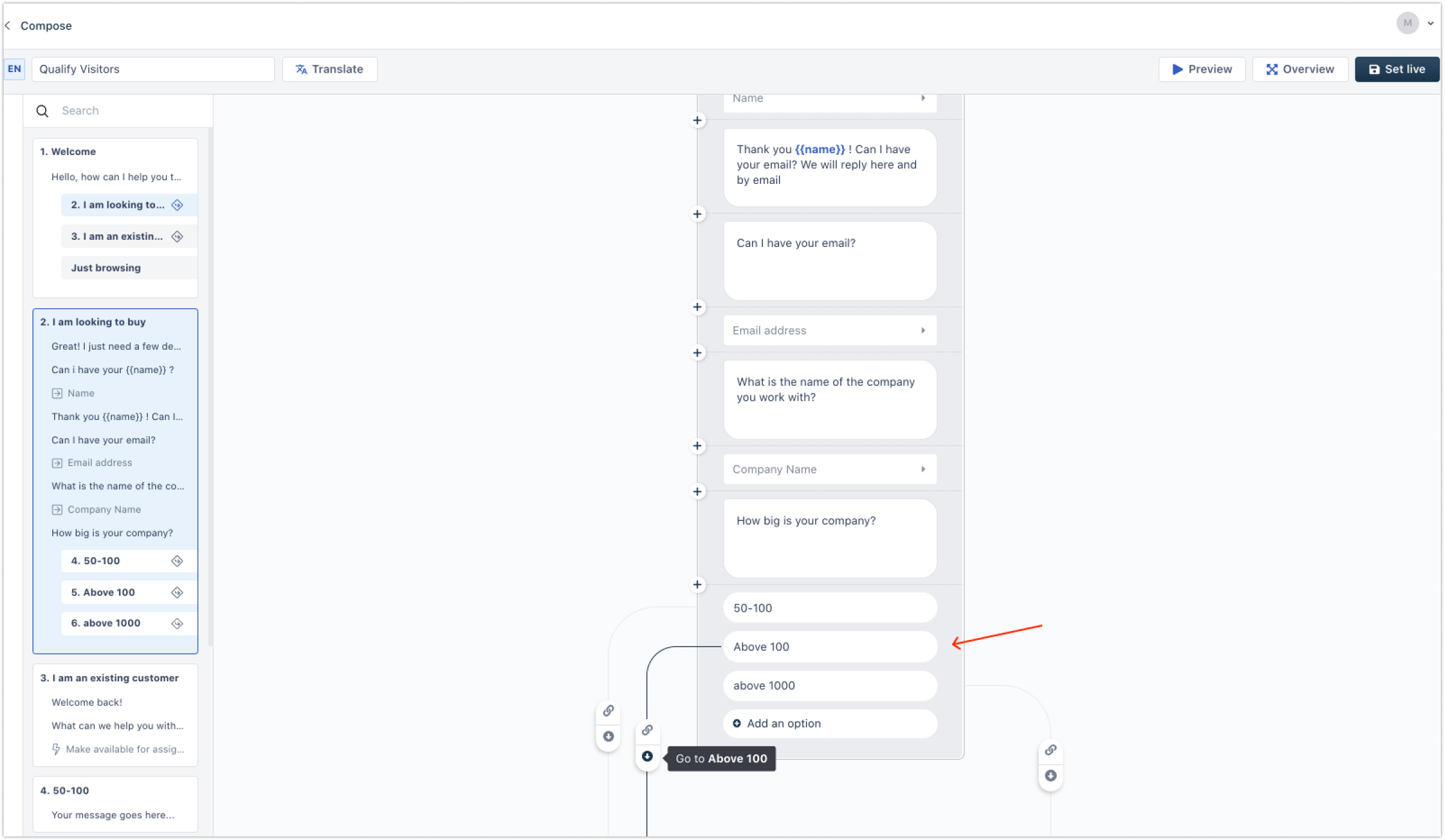Click the plus icon above the 50-100 option
The image size is (1445, 840).
click(x=697, y=585)
